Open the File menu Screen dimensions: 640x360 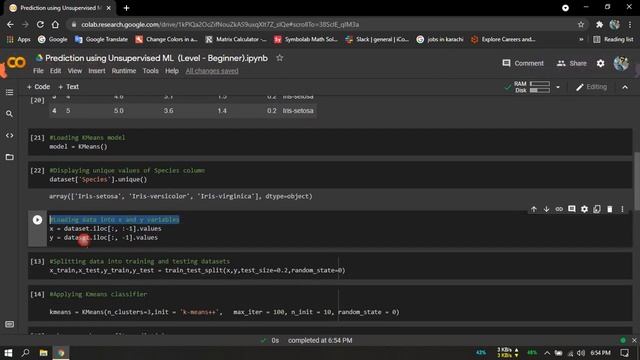[38, 71]
